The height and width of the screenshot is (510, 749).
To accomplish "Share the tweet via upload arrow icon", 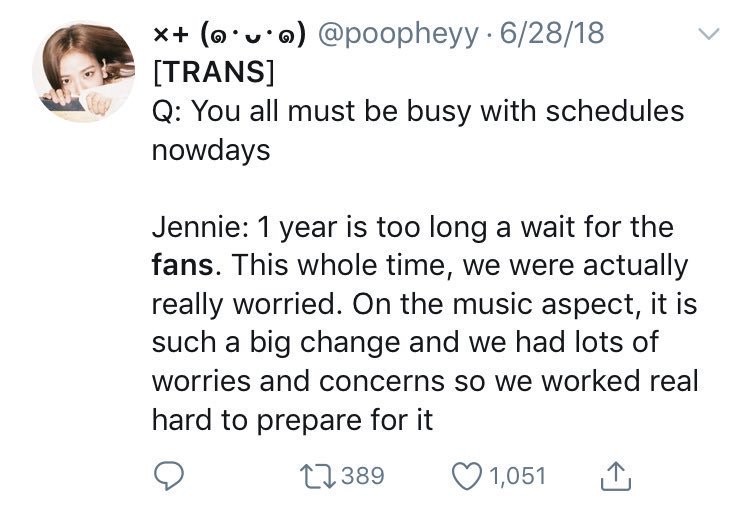I will coord(616,476).
